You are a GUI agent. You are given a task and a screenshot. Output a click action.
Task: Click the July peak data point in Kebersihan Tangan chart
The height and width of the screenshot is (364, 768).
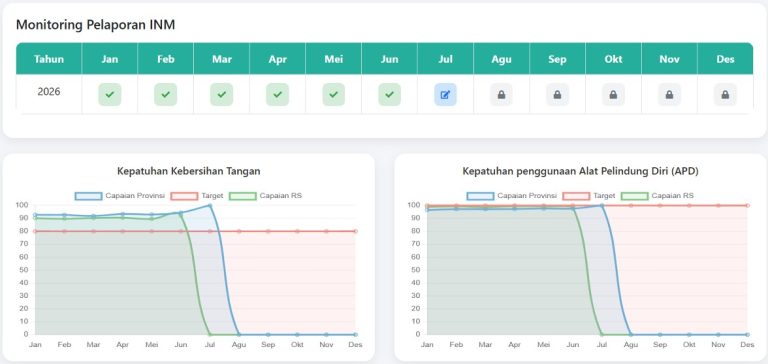(210, 205)
